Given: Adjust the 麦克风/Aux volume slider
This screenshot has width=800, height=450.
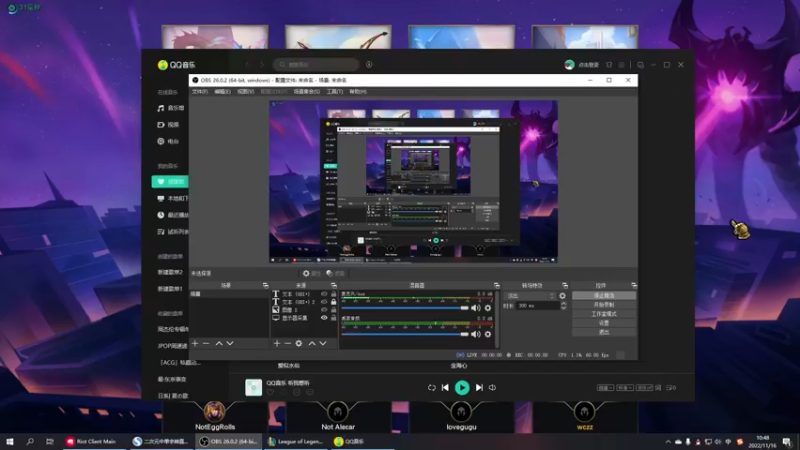Looking at the screenshot, I should pyautogui.click(x=405, y=308).
